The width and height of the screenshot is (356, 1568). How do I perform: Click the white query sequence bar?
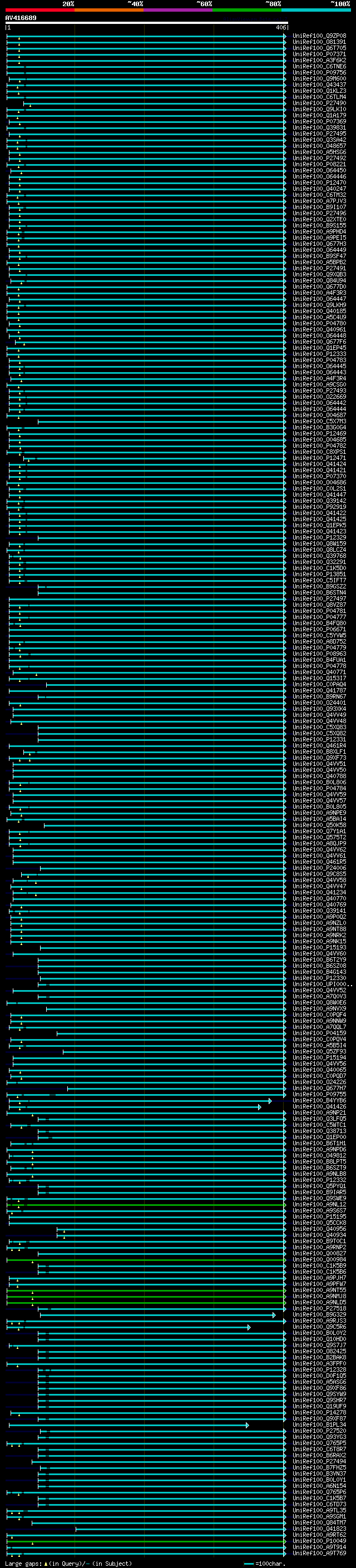[x=147, y=22]
